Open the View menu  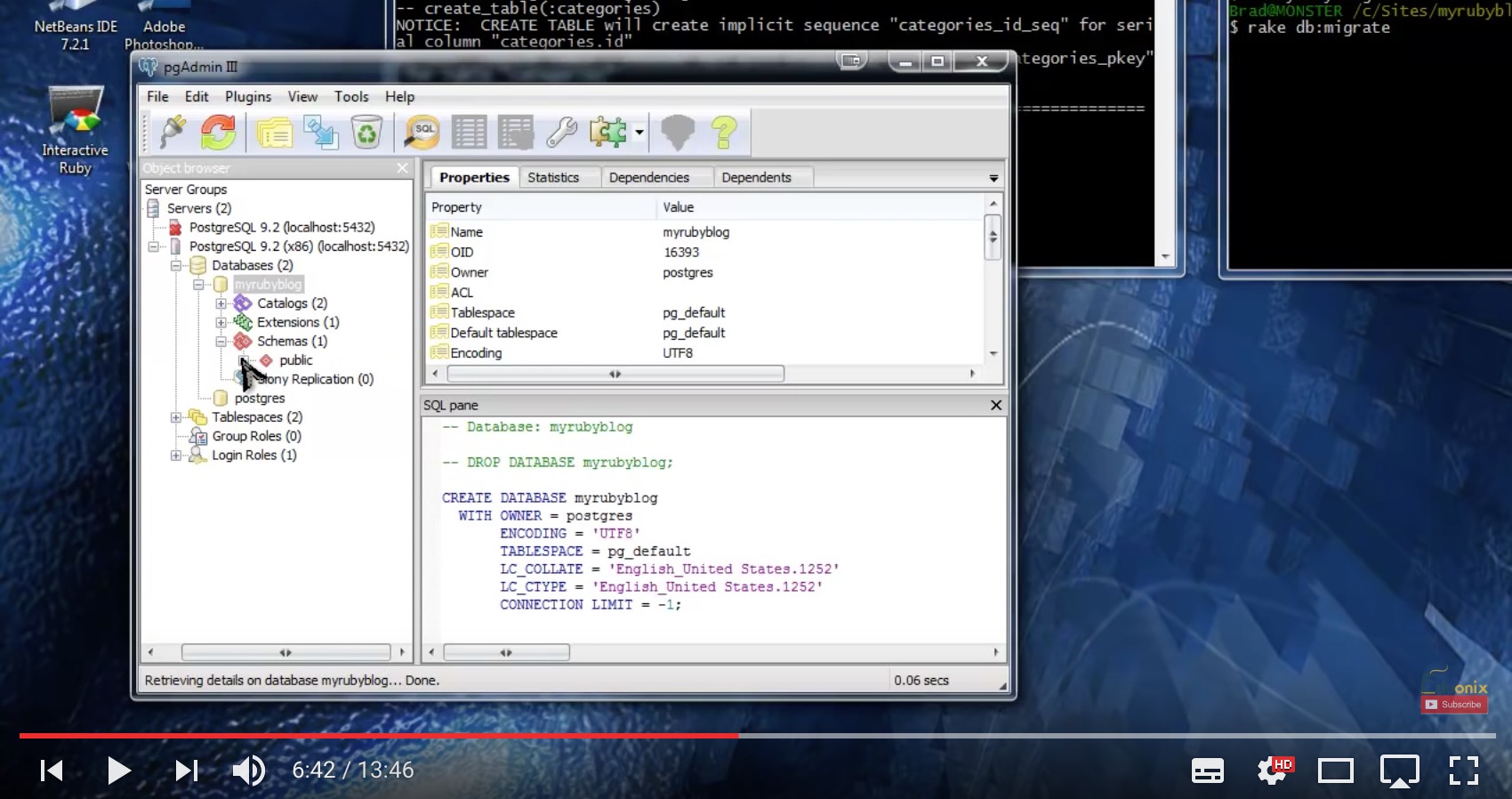pyautogui.click(x=302, y=96)
